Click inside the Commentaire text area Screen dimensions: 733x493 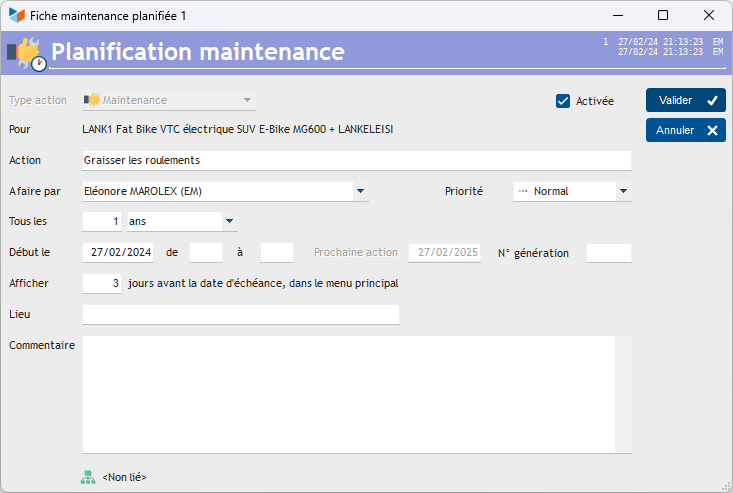(348, 393)
